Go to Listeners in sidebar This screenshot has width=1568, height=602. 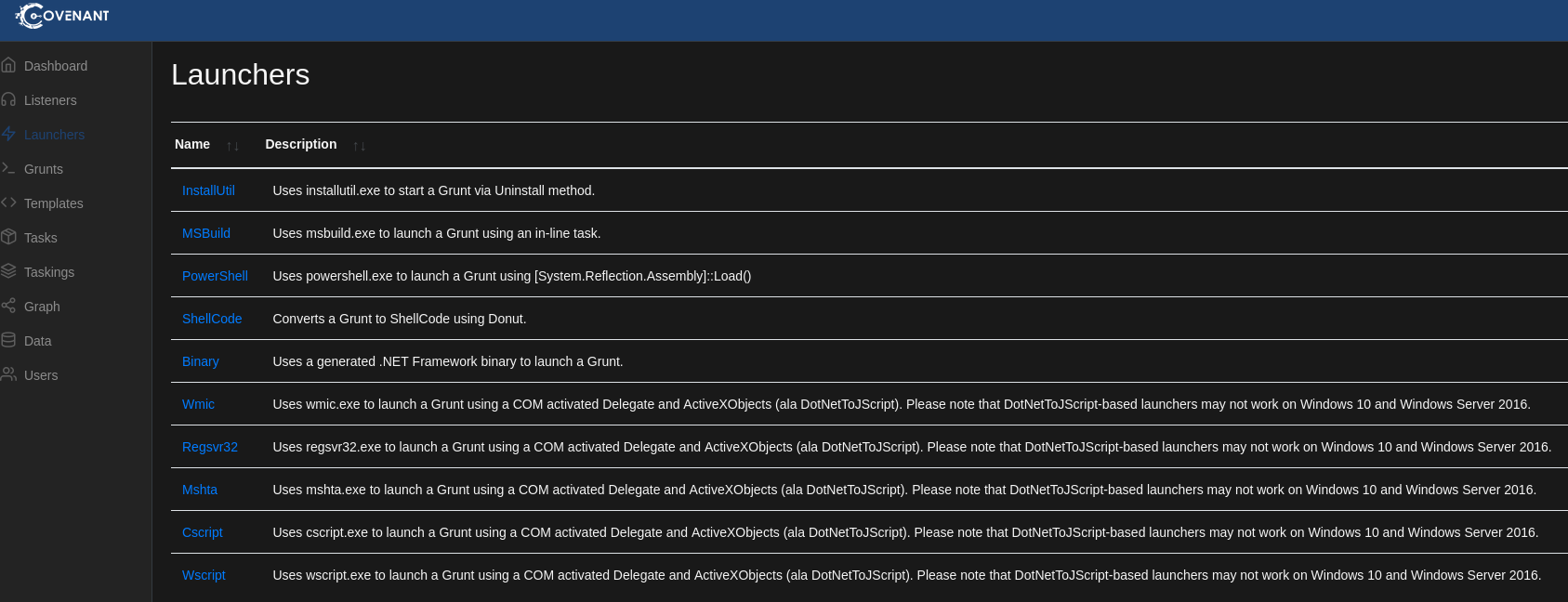(x=50, y=100)
